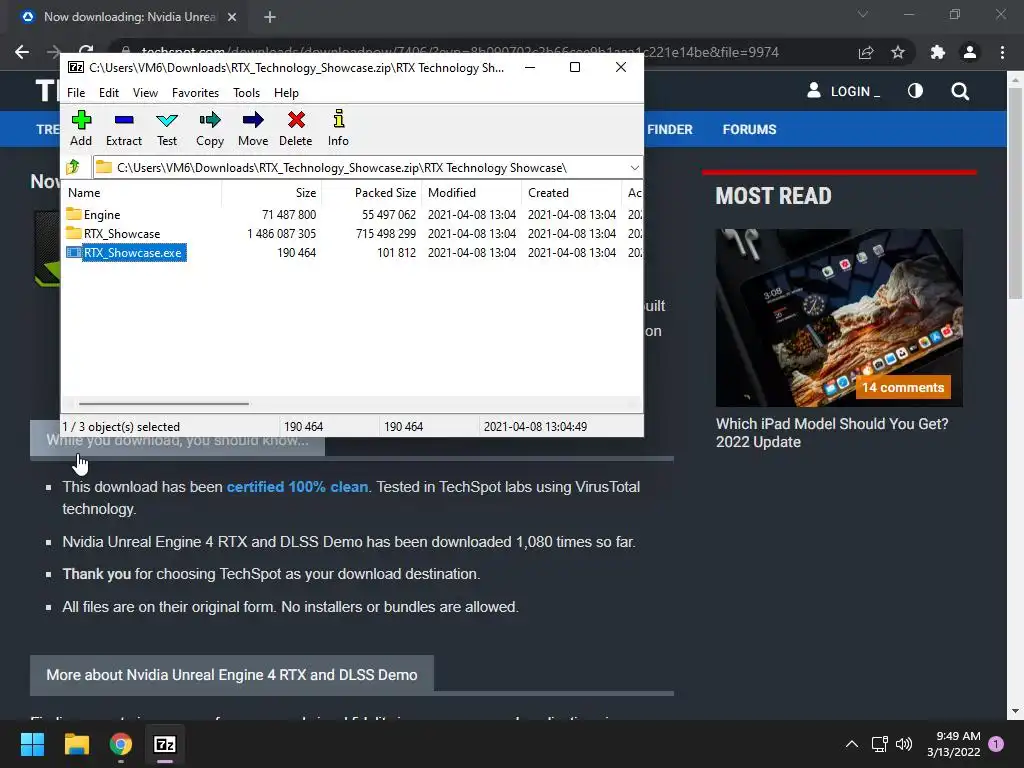Click the More about Nvidia Unreal Engine heading
Screen dimensions: 1024x768
click(x=232, y=675)
